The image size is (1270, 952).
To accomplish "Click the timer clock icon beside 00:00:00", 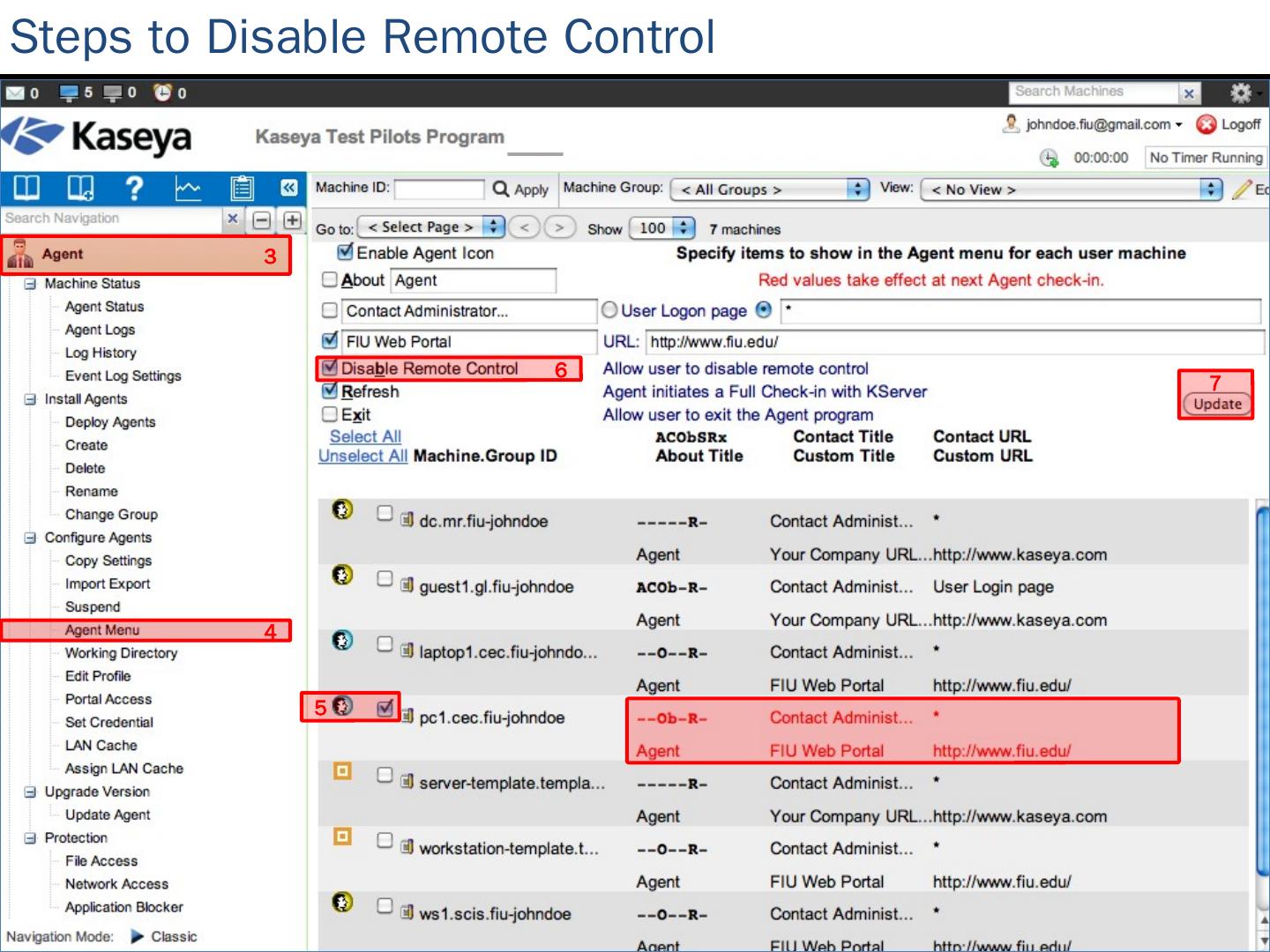I will point(1049,158).
